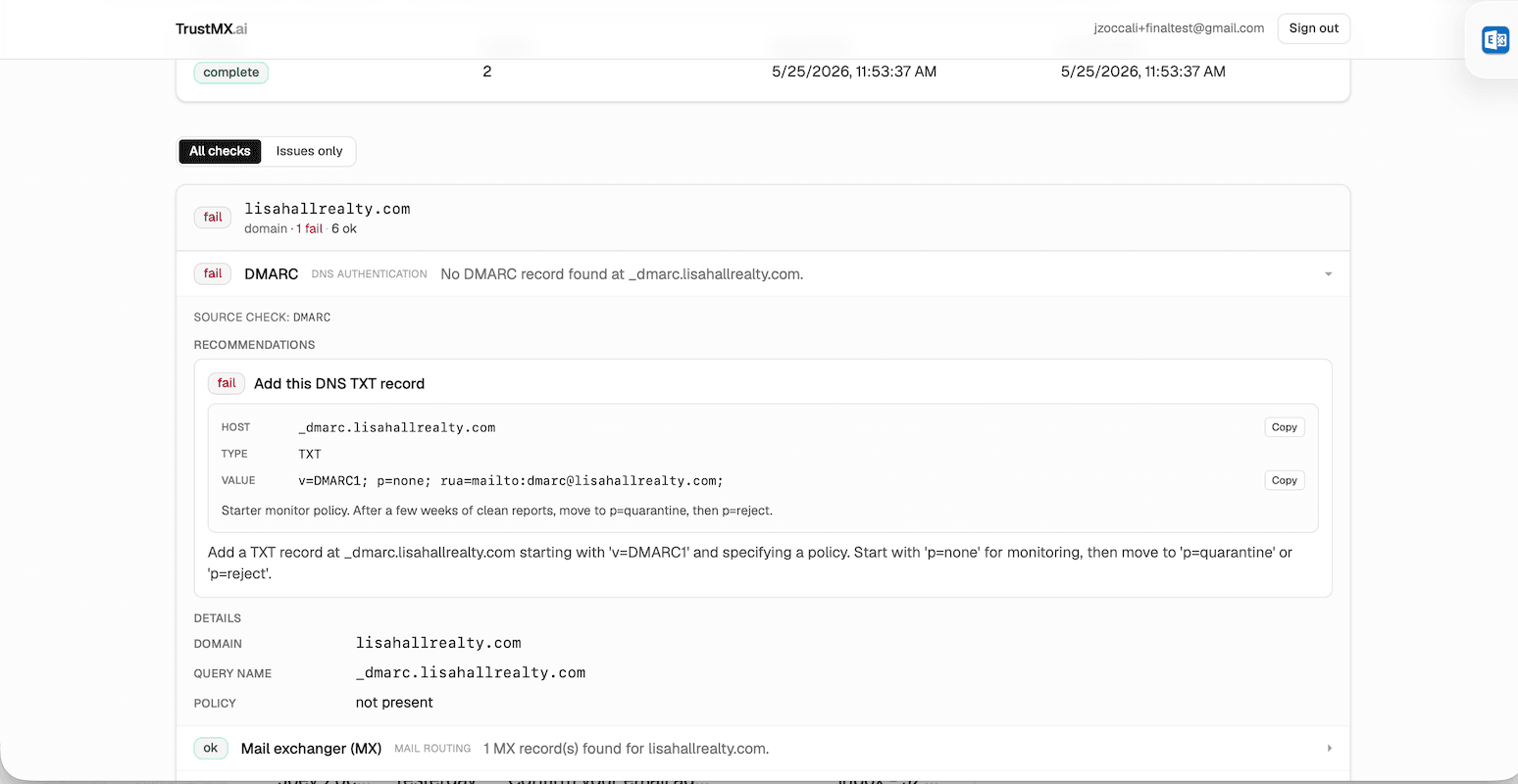Select the TXT type value
Viewport: 1518px width, 784px height.
(x=310, y=455)
